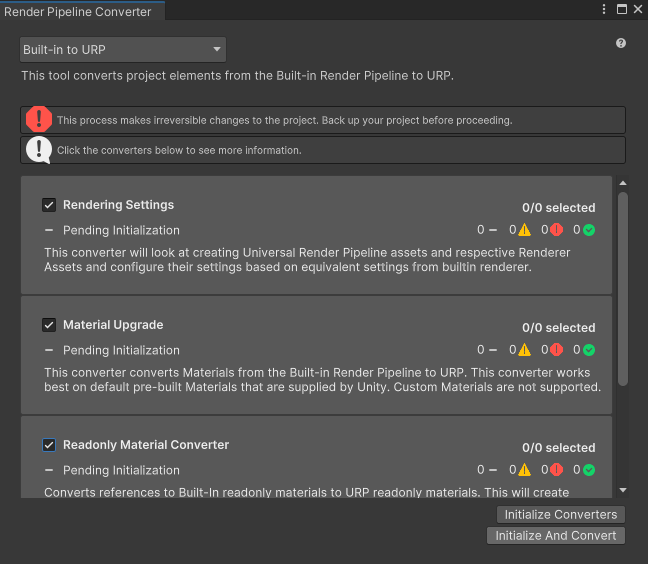Click the yellow warning icon in Readonly Material Converter
This screenshot has height=564, width=648.
[x=524, y=470]
